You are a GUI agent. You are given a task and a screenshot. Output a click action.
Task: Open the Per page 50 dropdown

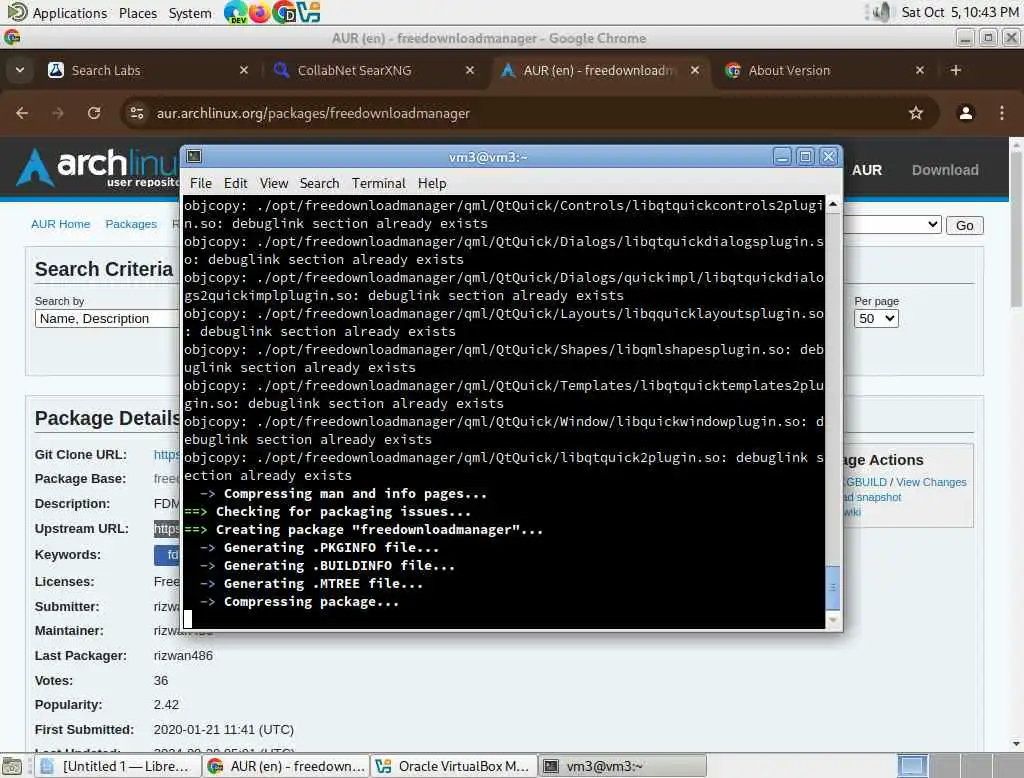pyautogui.click(x=876, y=318)
